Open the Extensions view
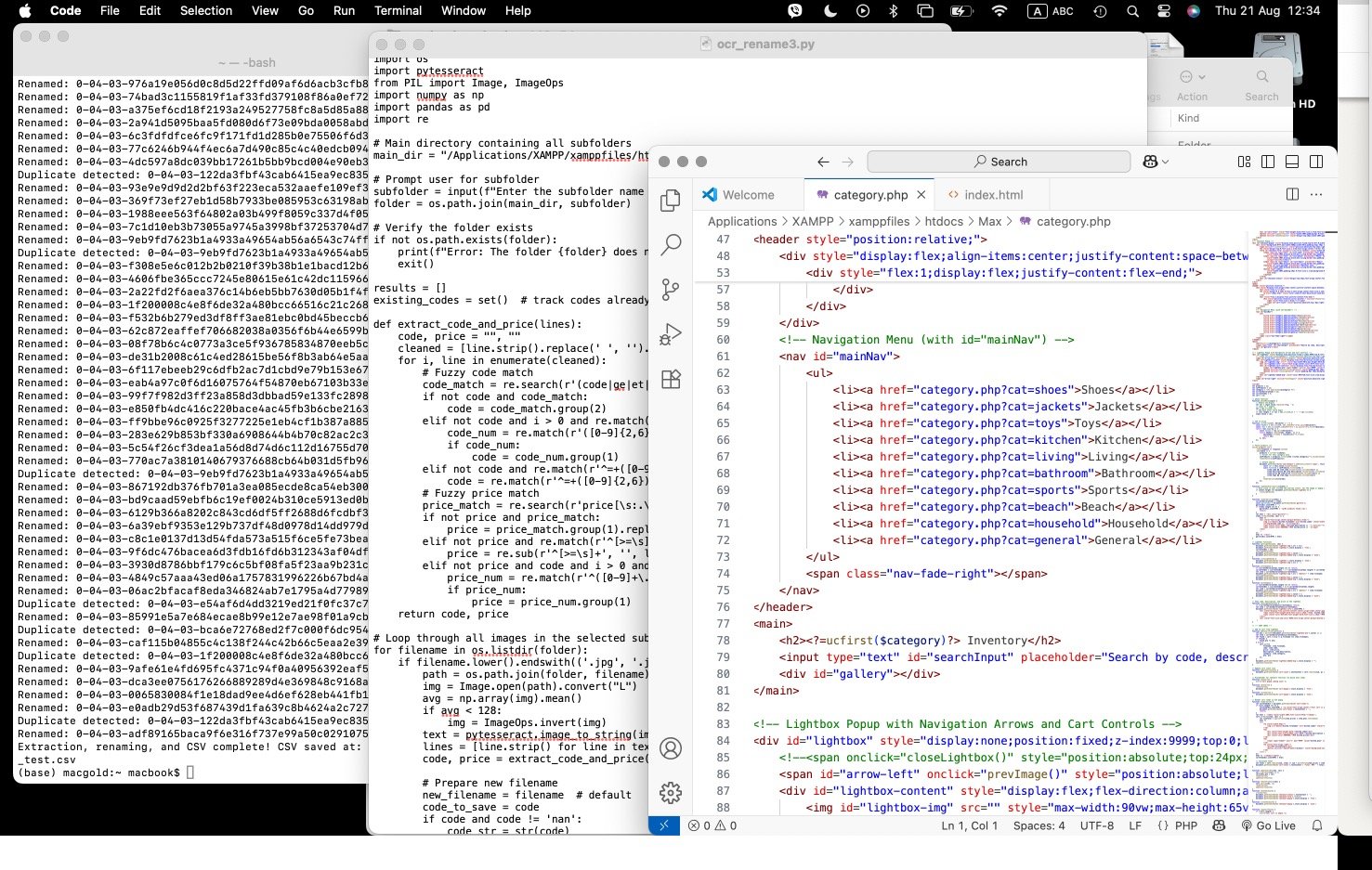This screenshot has height=870, width=1372. pyautogui.click(x=671, y=379)
